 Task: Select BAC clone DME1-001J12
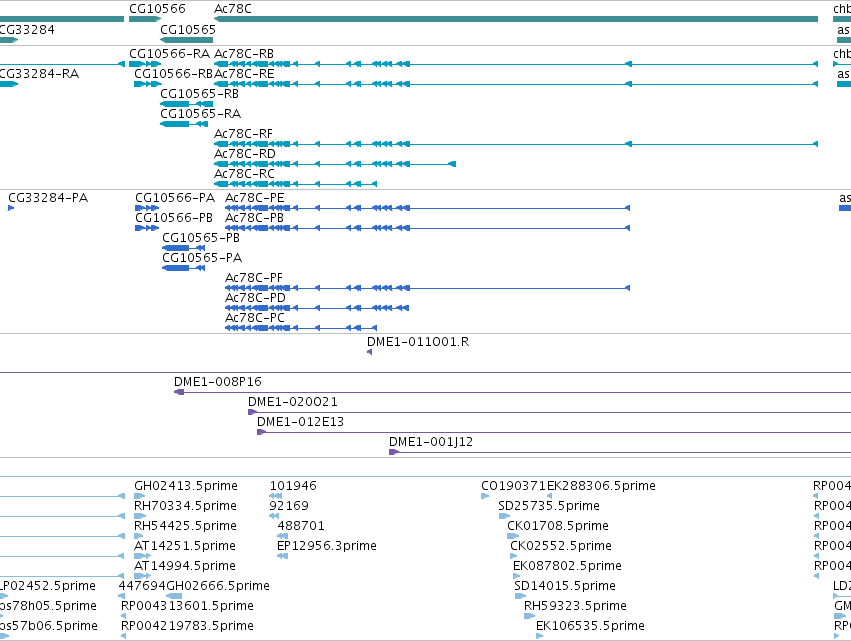[x=620, y=452]
